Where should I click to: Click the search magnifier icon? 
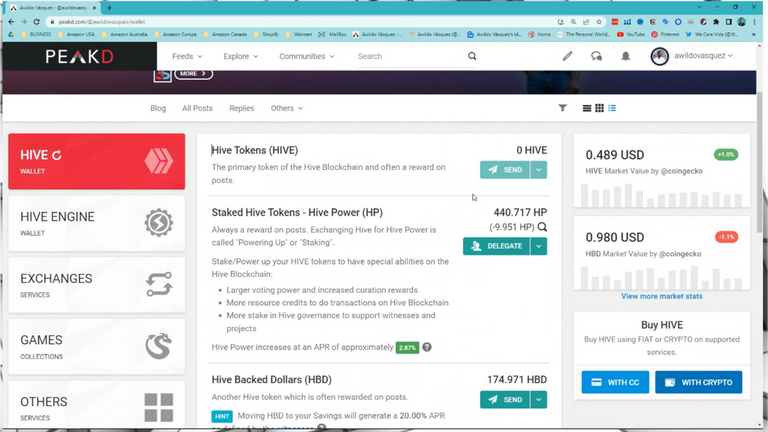472,56
